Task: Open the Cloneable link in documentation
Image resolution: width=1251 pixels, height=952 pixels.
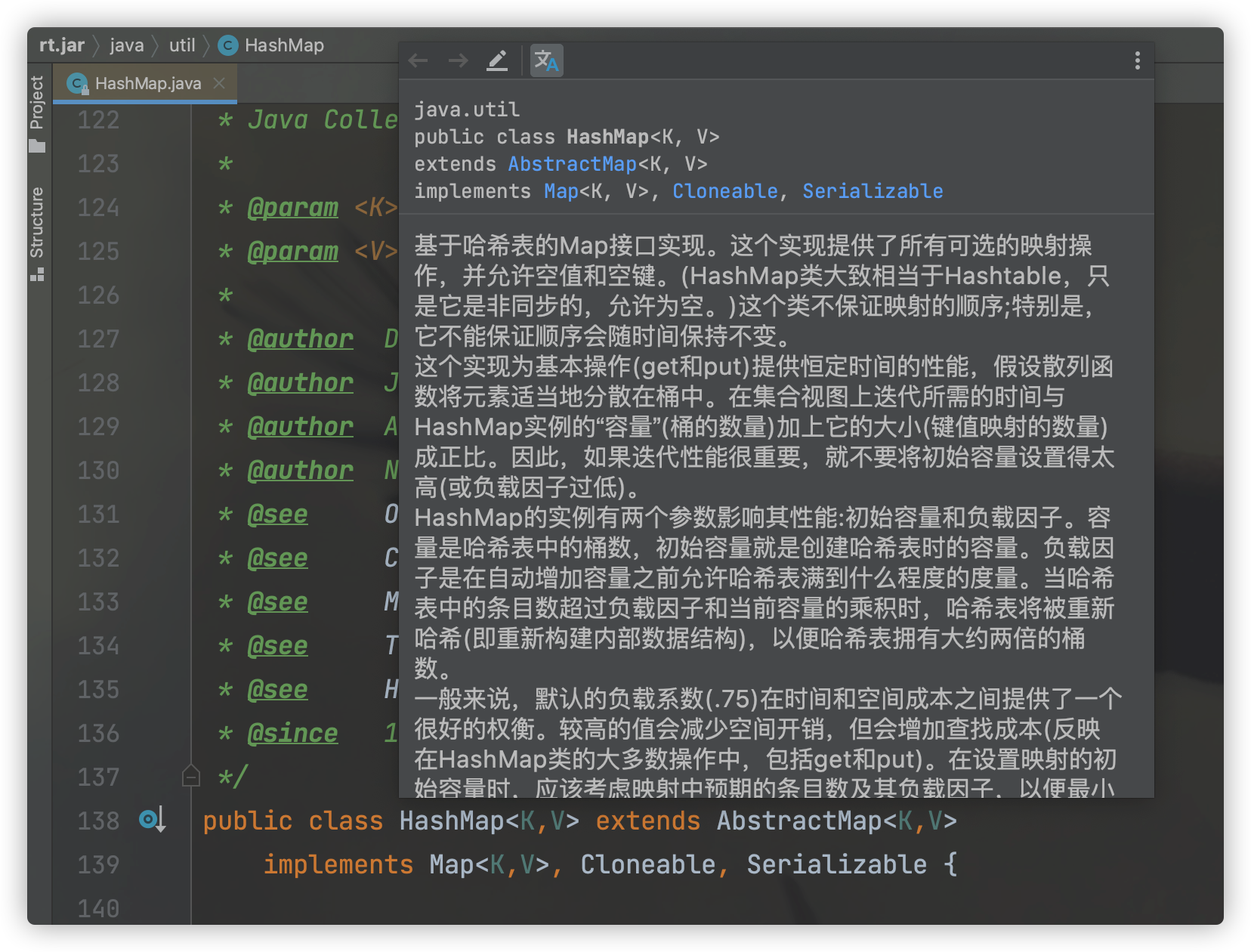Action: 724,191
